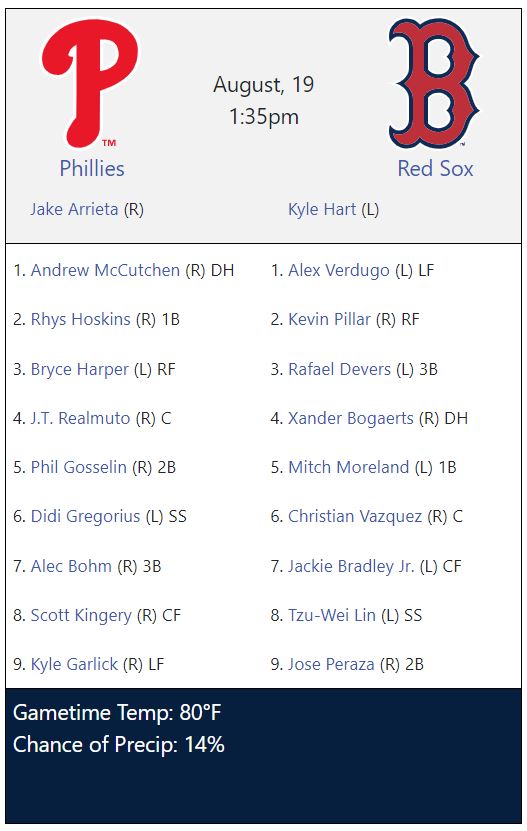Open J.T. Realmuto player link
This screenshot has width=527, height=831.
pos(80,418)
